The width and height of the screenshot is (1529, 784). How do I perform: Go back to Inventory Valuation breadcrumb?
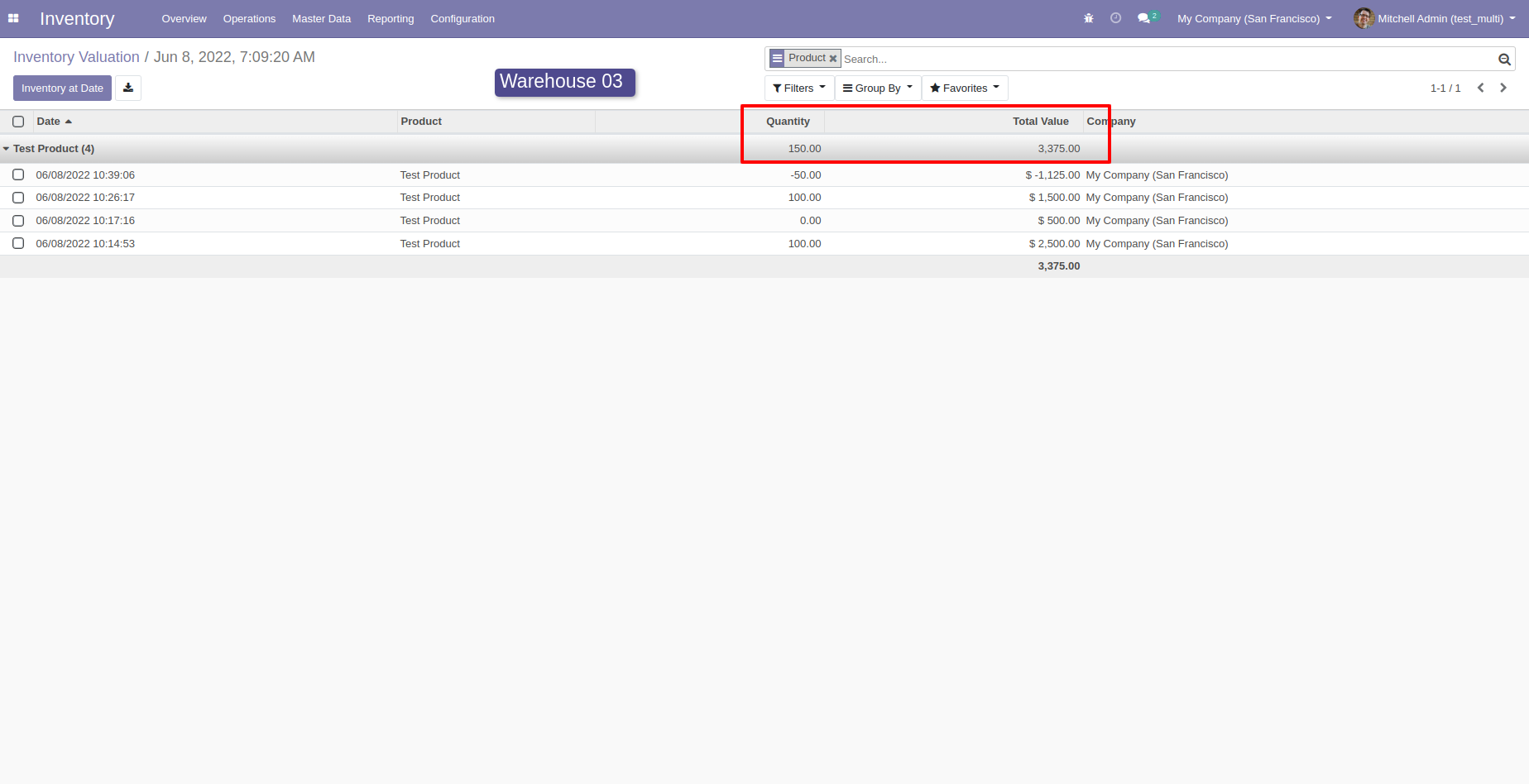(x=76, y=57)
